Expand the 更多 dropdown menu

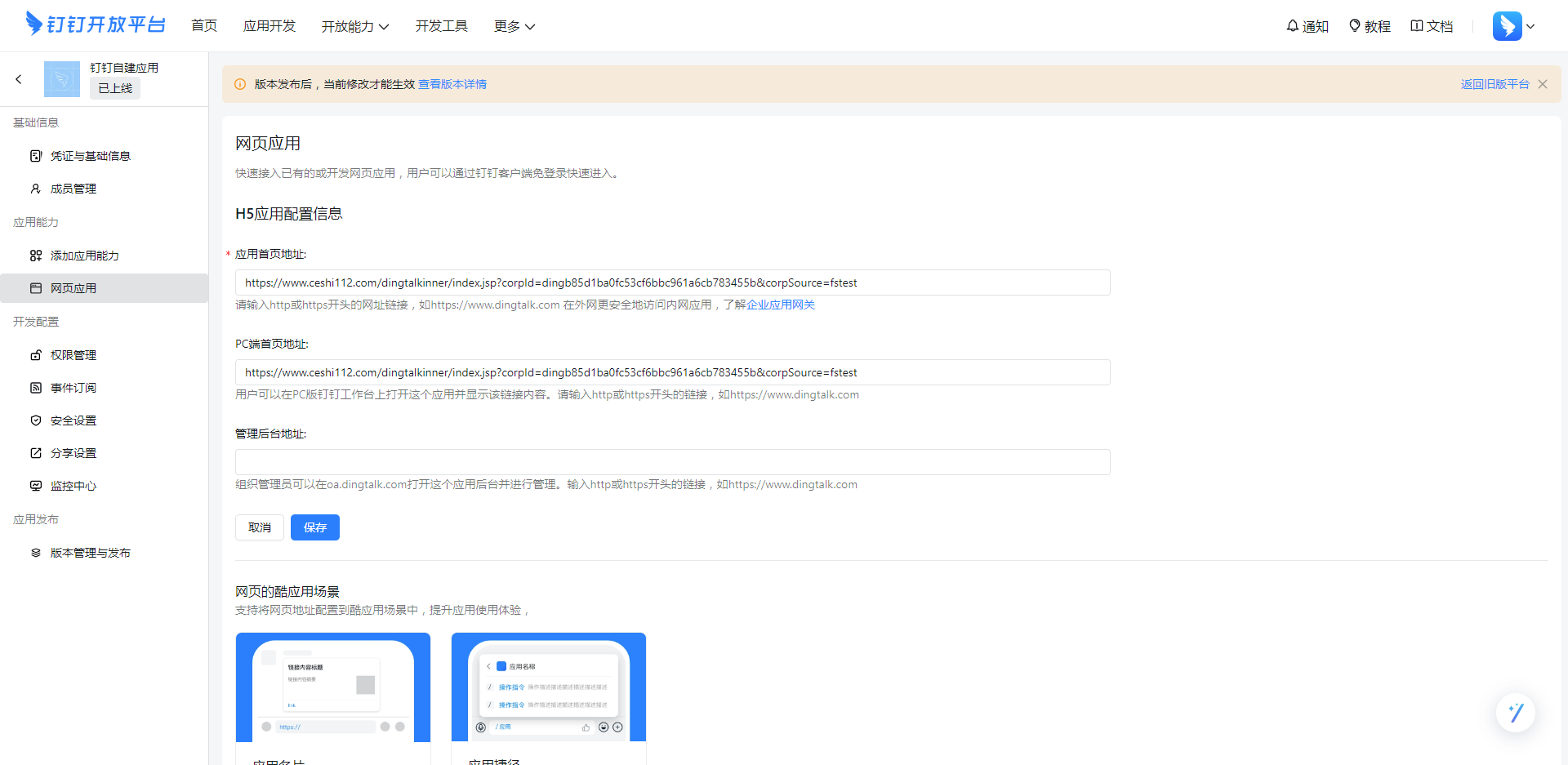[514, 26]
